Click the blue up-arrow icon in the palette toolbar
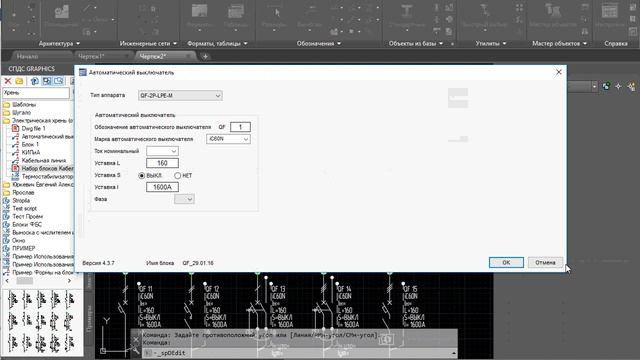 click(x=35, y=81)
